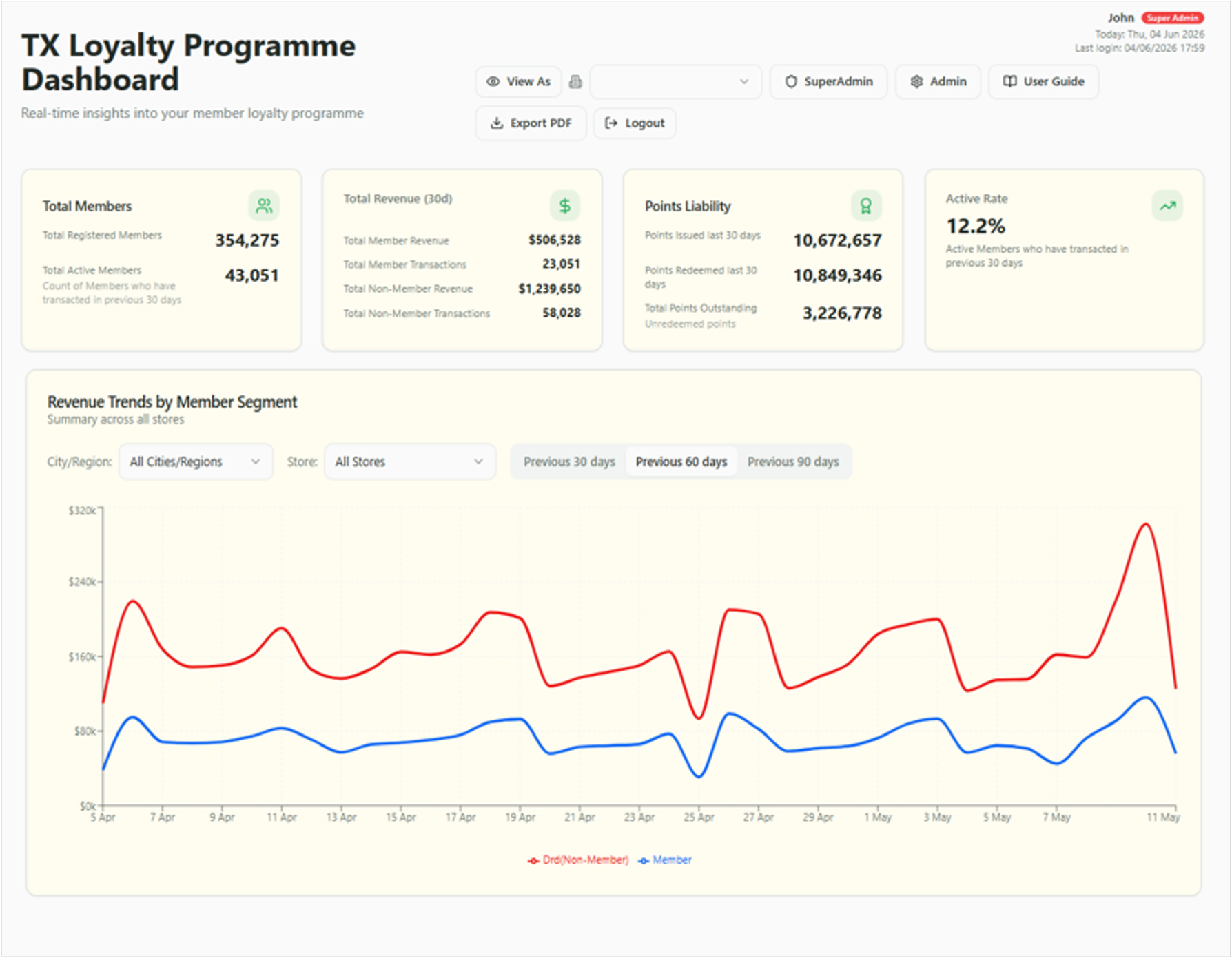Click the Points Liability award icon
The image size is (1232, 958).
[866, 205]
